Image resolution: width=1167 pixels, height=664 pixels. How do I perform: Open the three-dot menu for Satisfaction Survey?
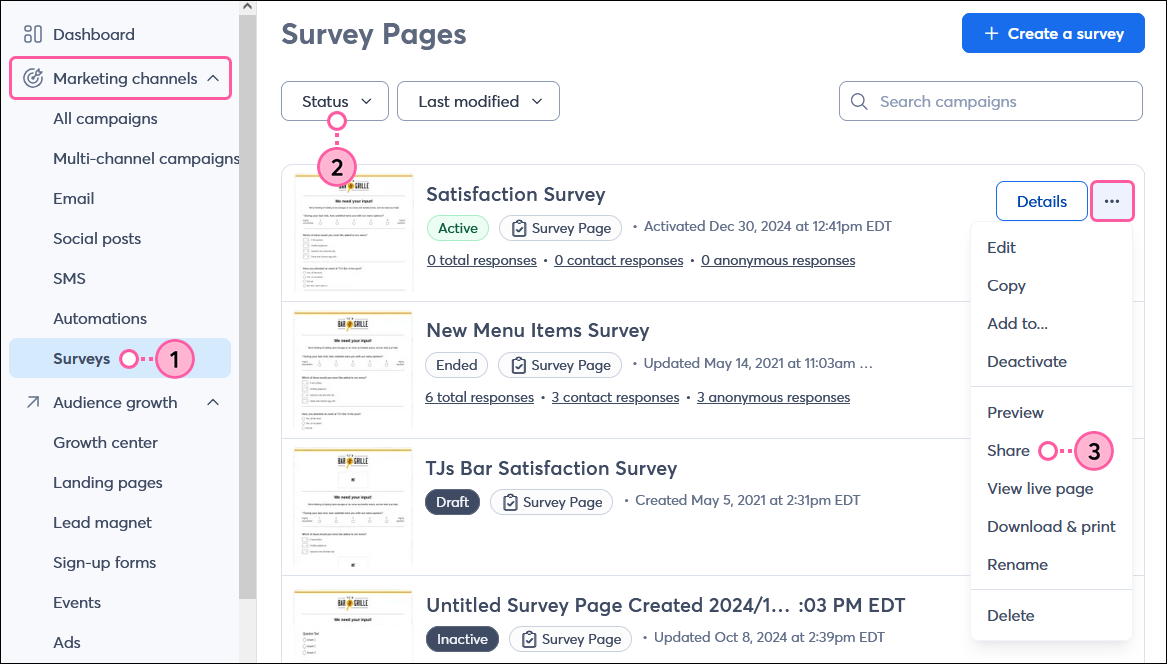[x=1112, y=201]
